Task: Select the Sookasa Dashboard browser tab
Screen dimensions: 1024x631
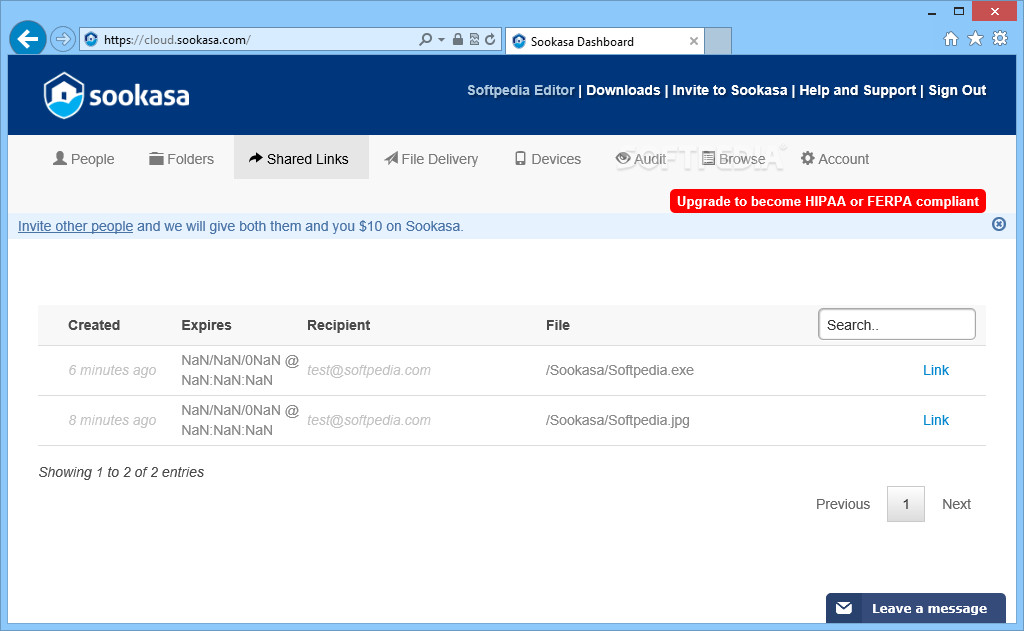Action: click(x=604, y=41)
